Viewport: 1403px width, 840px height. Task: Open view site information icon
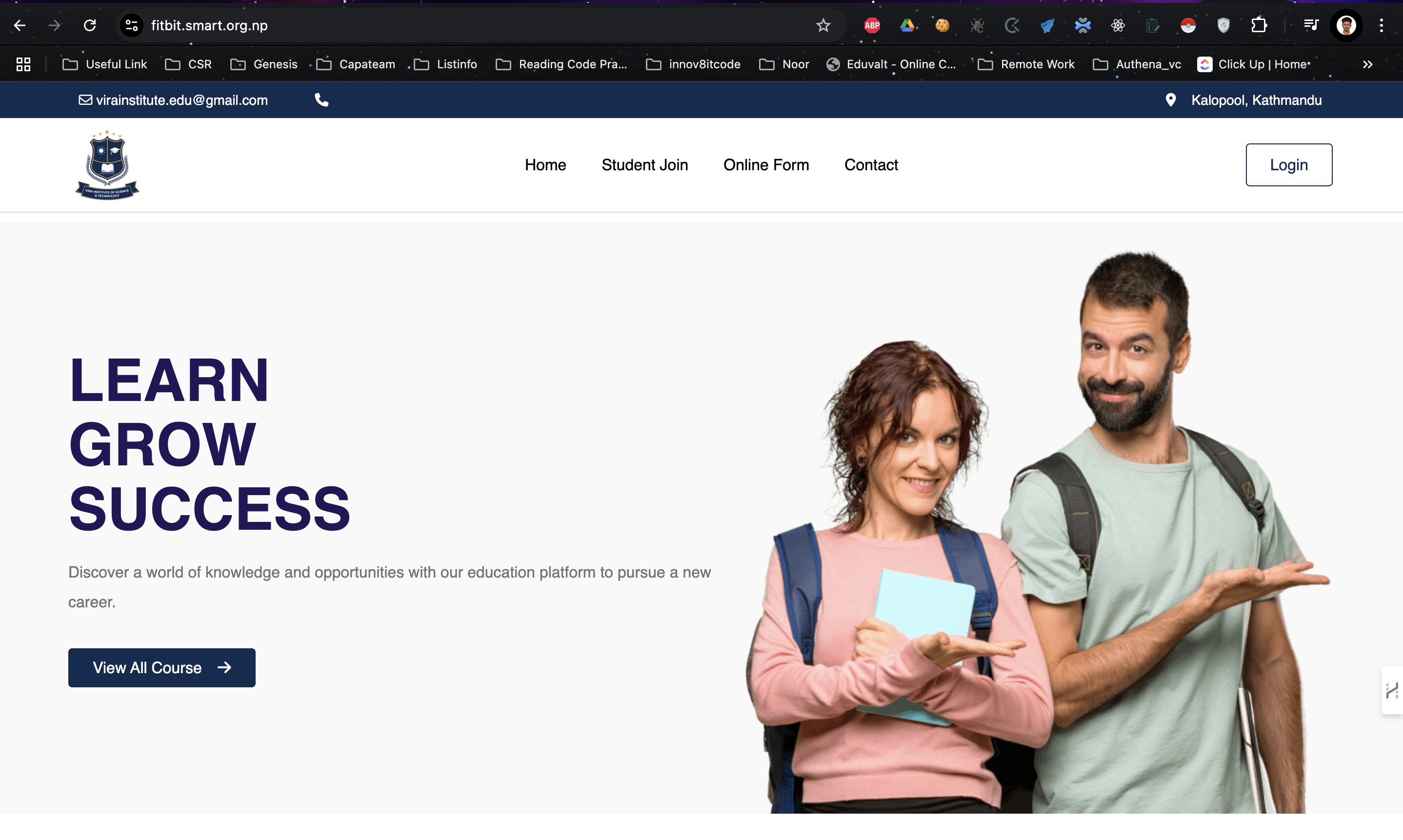(132, 25)
